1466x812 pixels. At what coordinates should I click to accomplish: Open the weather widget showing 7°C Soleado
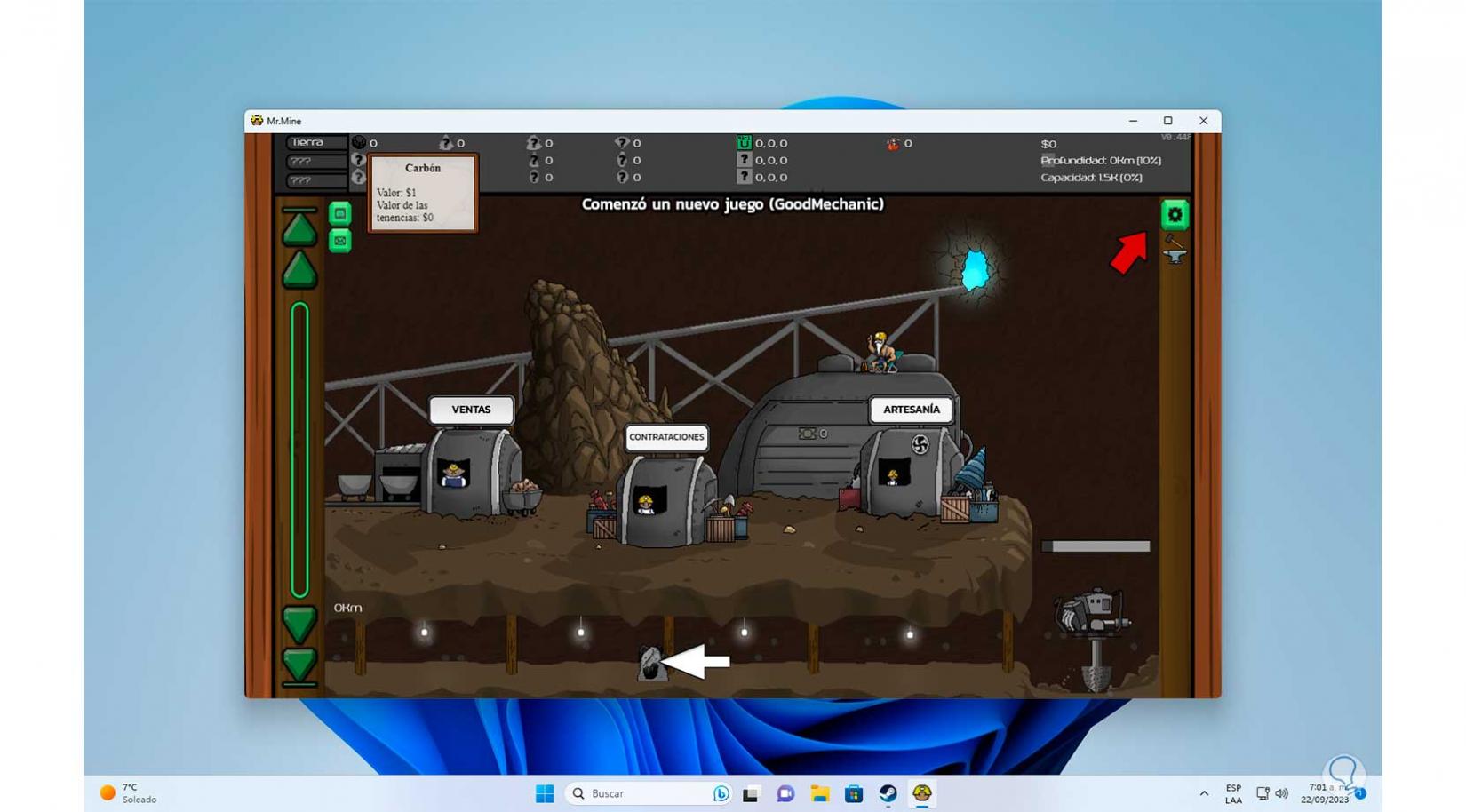tap(129, 793)
